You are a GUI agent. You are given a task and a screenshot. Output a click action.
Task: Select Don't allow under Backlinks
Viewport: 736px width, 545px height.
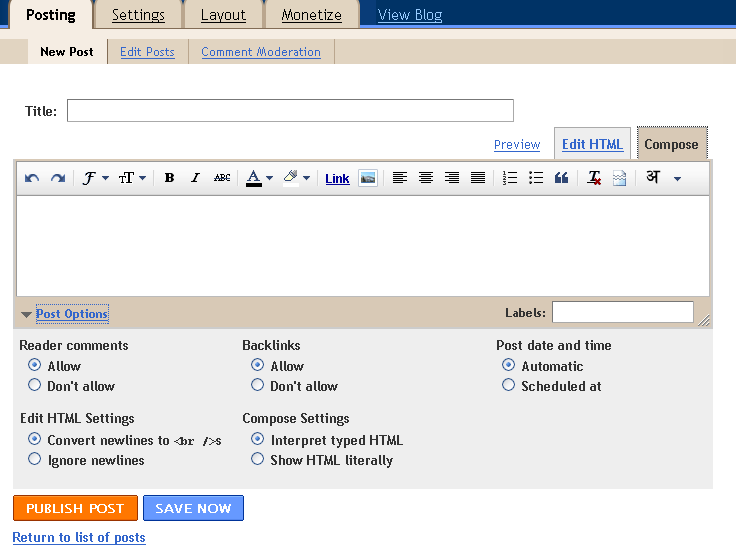[x=257, y=385]
